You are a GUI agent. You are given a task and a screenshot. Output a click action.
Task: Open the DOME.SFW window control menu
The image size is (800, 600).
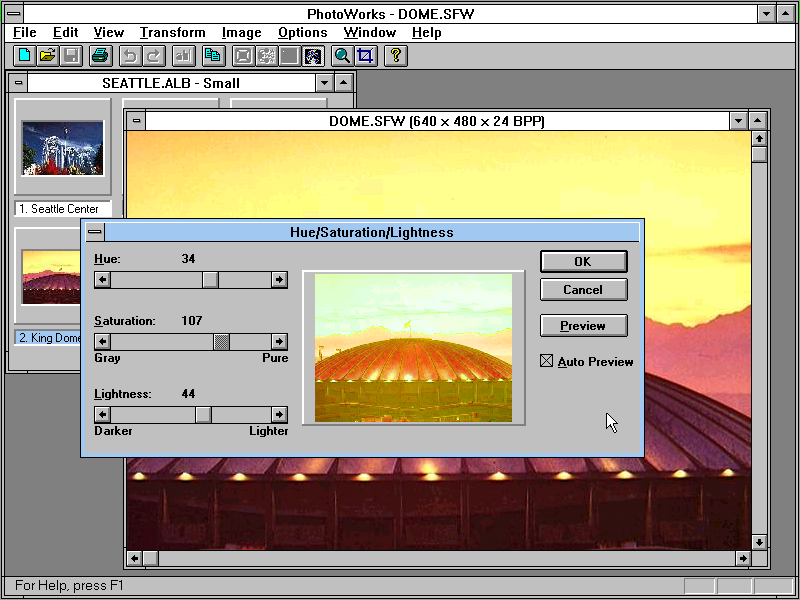tap(136, 121)
